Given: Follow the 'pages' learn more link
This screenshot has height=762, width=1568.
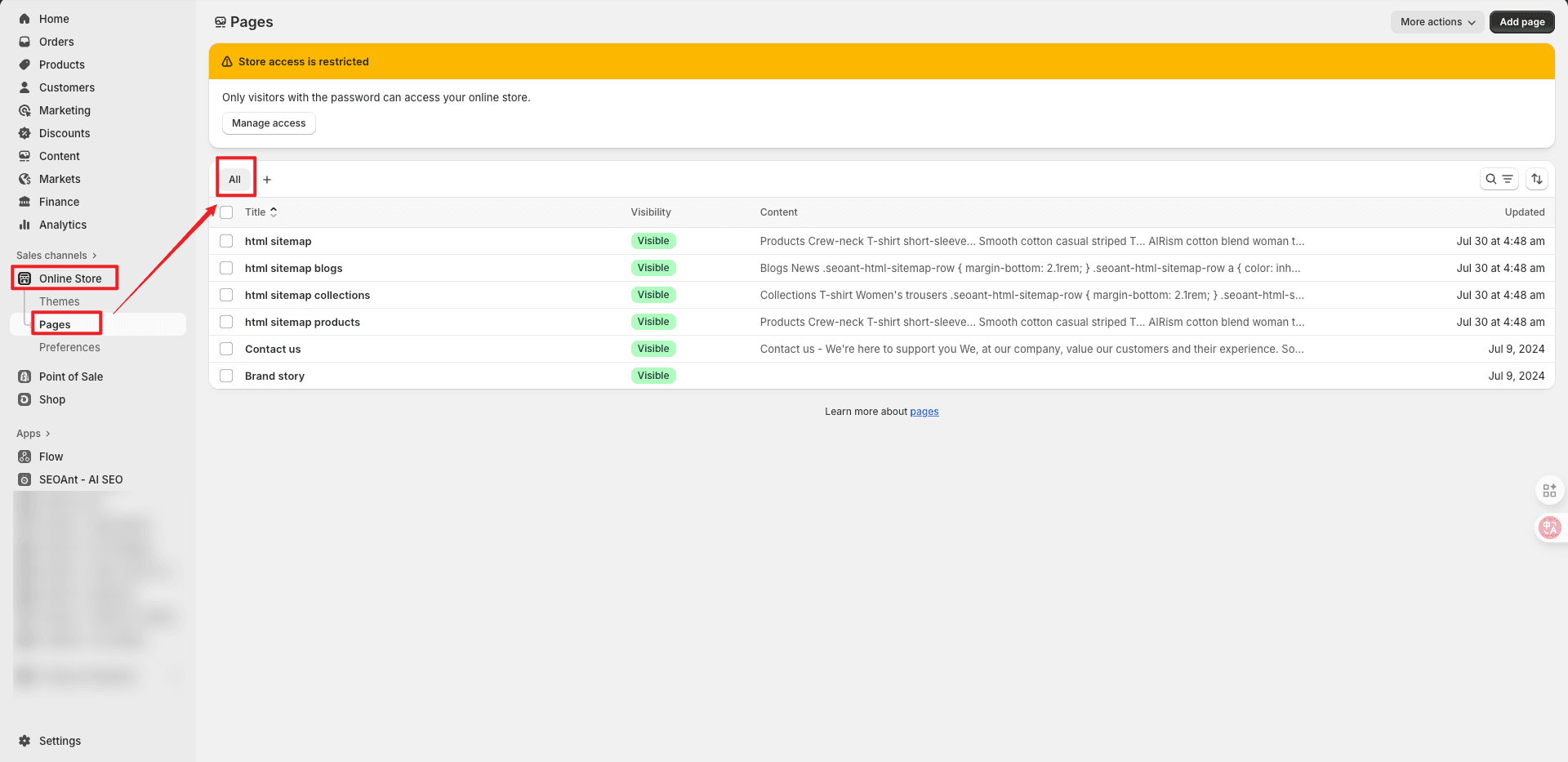Looking at the screenshot, I should [x=924, y=412].
